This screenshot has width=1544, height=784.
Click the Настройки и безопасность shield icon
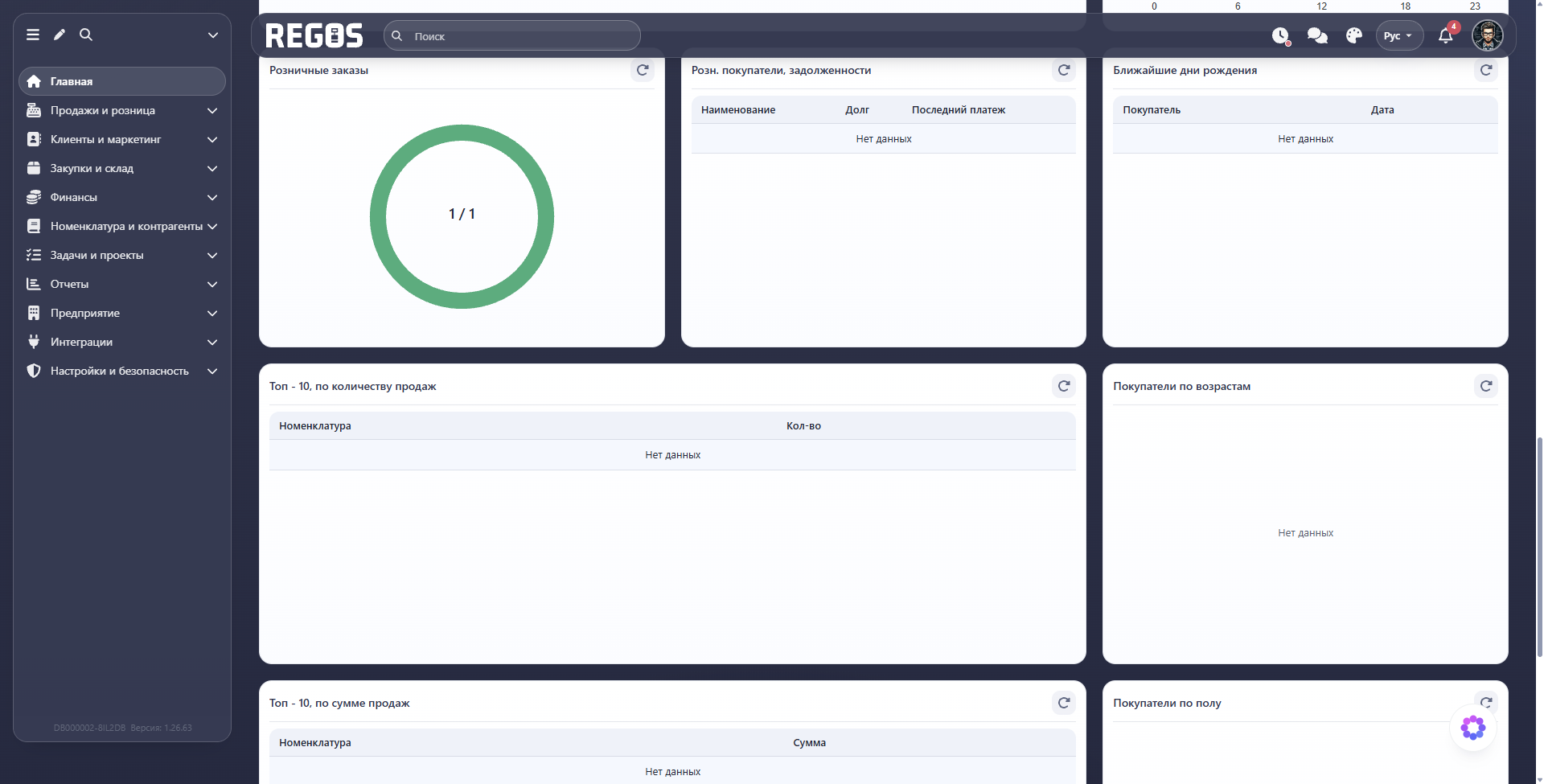tap(34, 371)
